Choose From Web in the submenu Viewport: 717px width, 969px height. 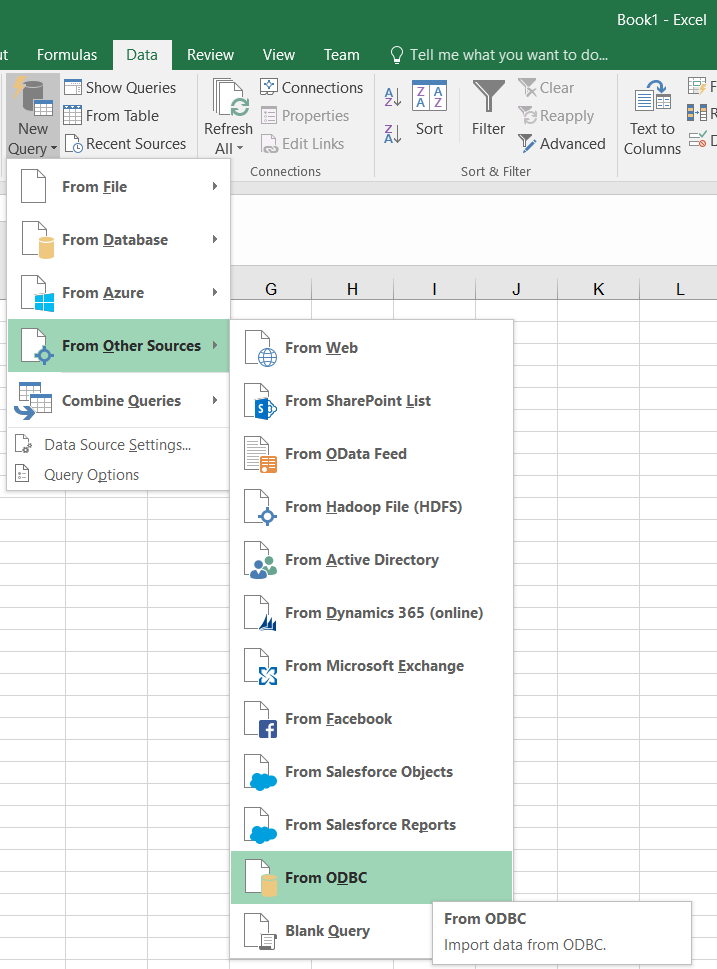(x=371, y=348)
